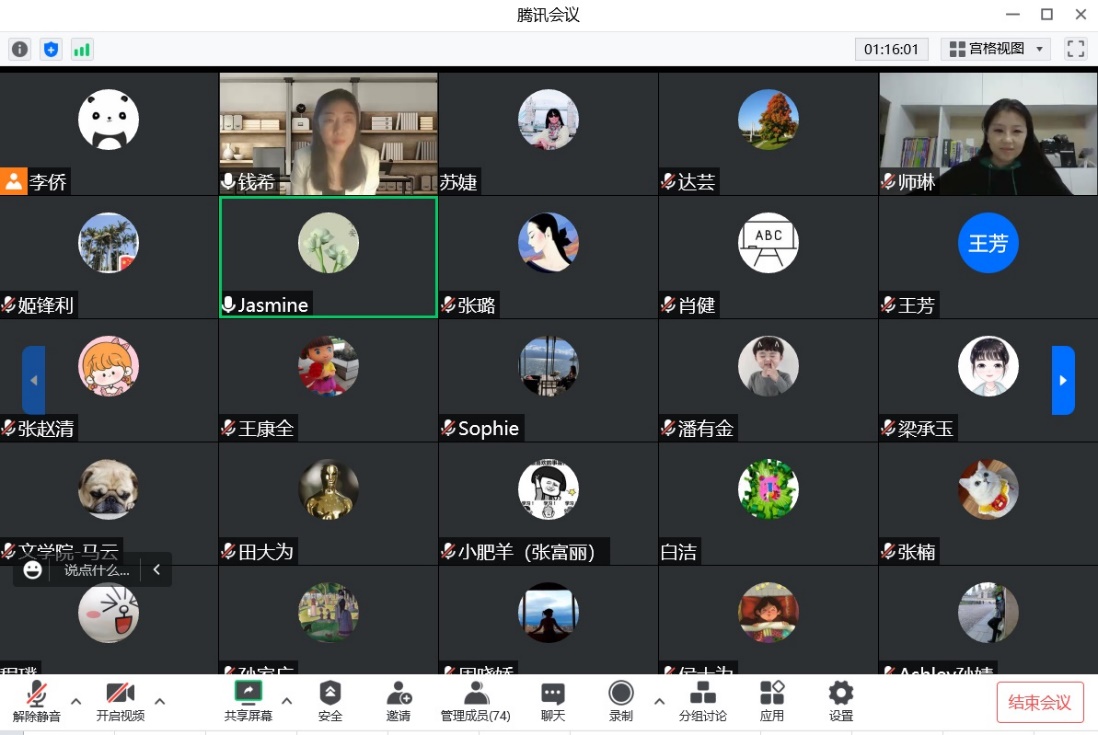The height and width of the screenshot is (735, 1098).
Task: Enter full screen mode
Action: (x=1076, y=49)
